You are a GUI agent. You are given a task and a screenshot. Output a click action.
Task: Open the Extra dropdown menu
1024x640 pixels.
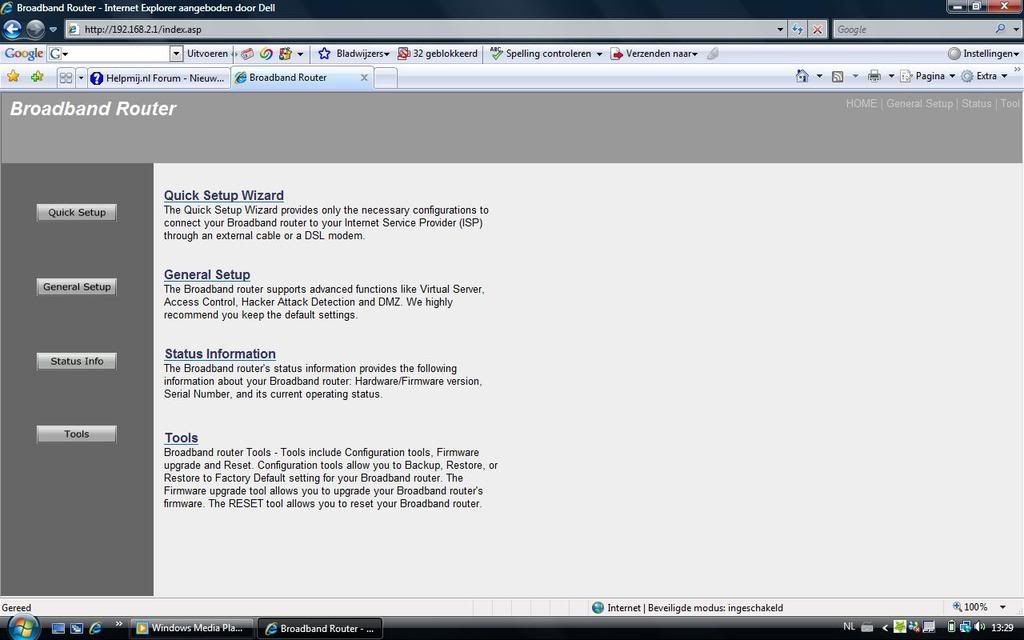pos(985,76)
